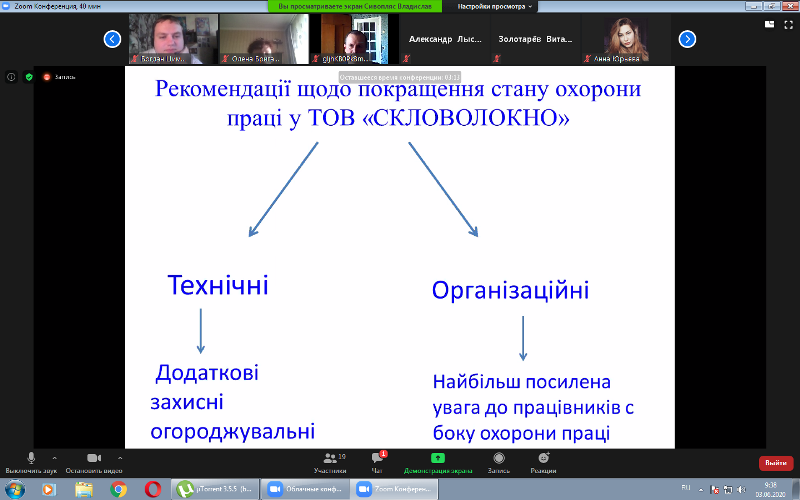Screen dimensions: 800x500
Task: Launch media player from taskbar
Action: [48, 489]
